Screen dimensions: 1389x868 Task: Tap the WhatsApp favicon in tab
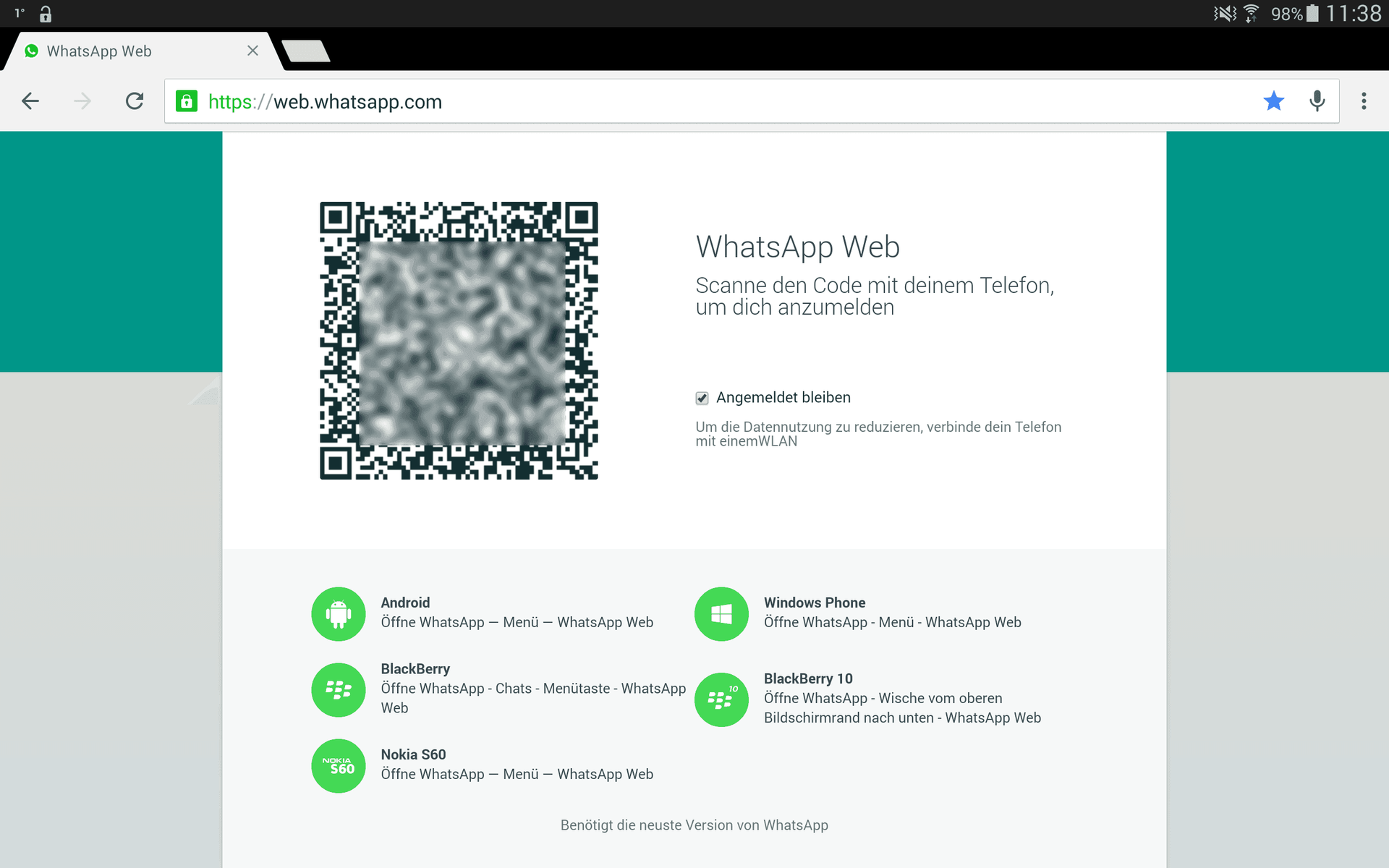point(31,51)
